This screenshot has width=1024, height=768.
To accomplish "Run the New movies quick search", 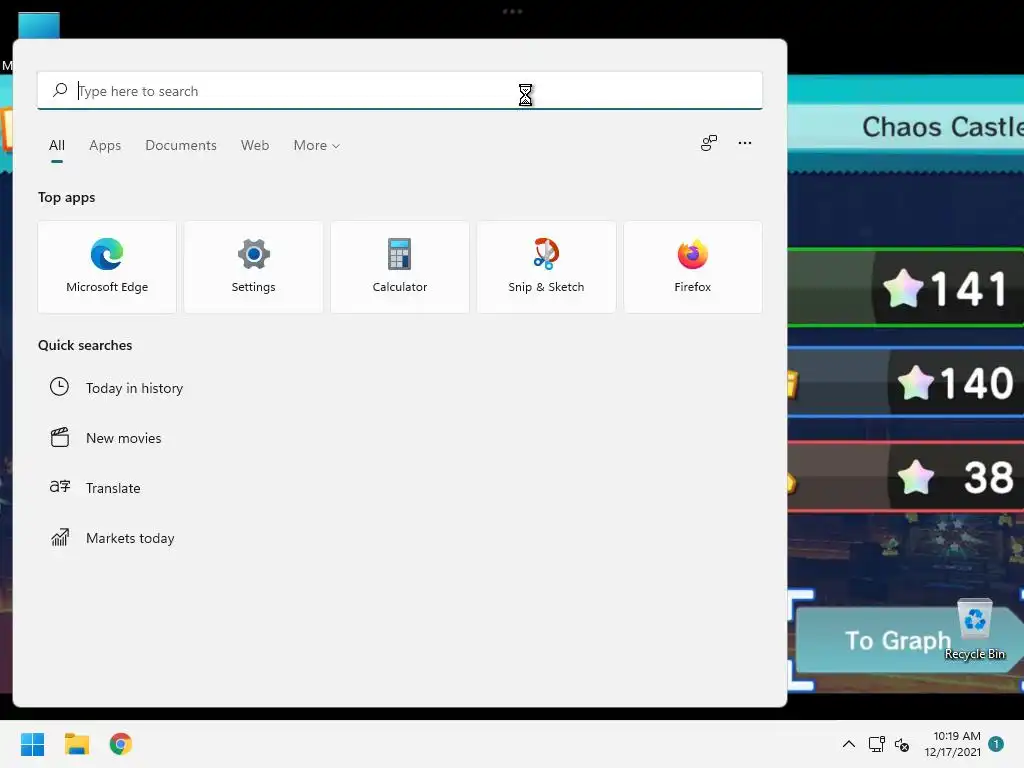I will [x=123, y=438].
